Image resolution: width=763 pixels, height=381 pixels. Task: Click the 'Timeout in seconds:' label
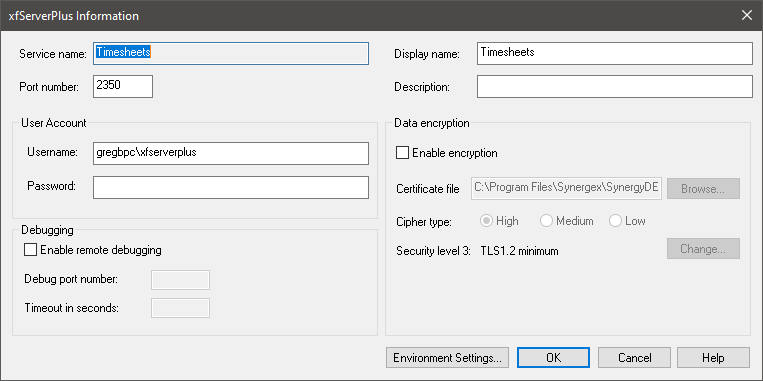(x=72, y=308)
